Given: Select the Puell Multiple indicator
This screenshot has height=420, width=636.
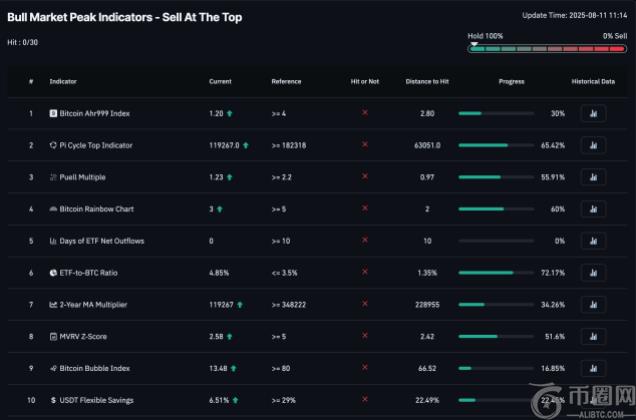Looking at the screenshot, I should click(x=84, y=177).
